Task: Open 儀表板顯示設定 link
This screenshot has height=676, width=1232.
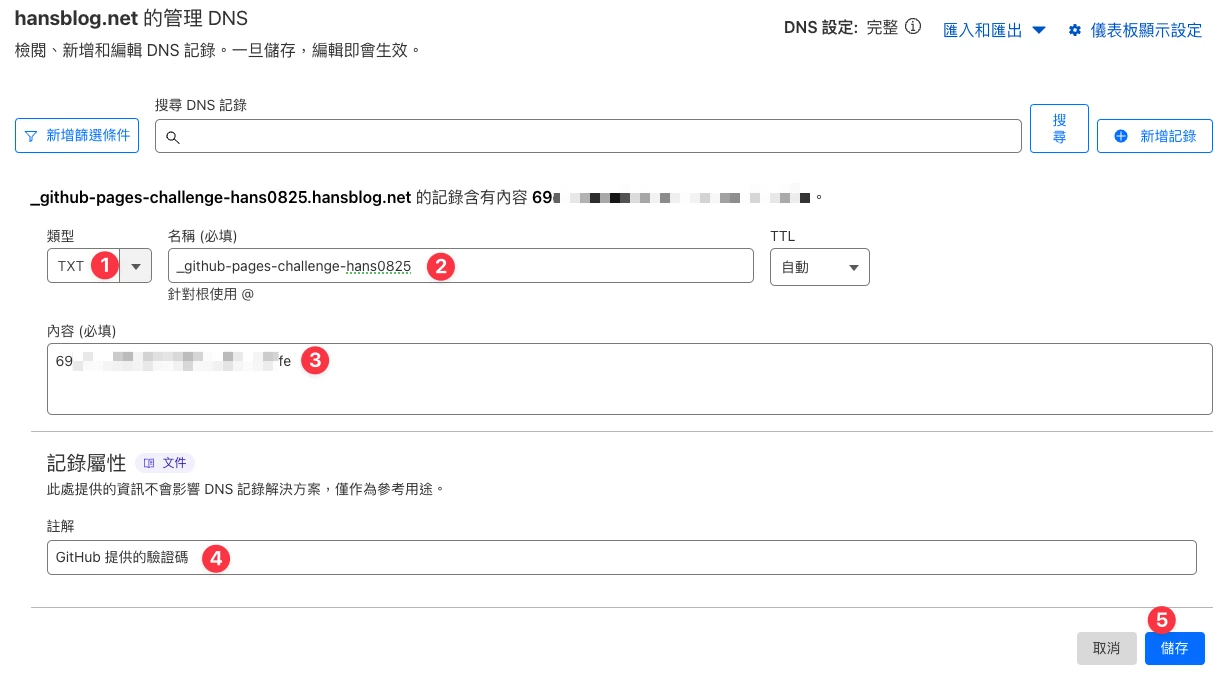Action: (x=1146, y=30)
